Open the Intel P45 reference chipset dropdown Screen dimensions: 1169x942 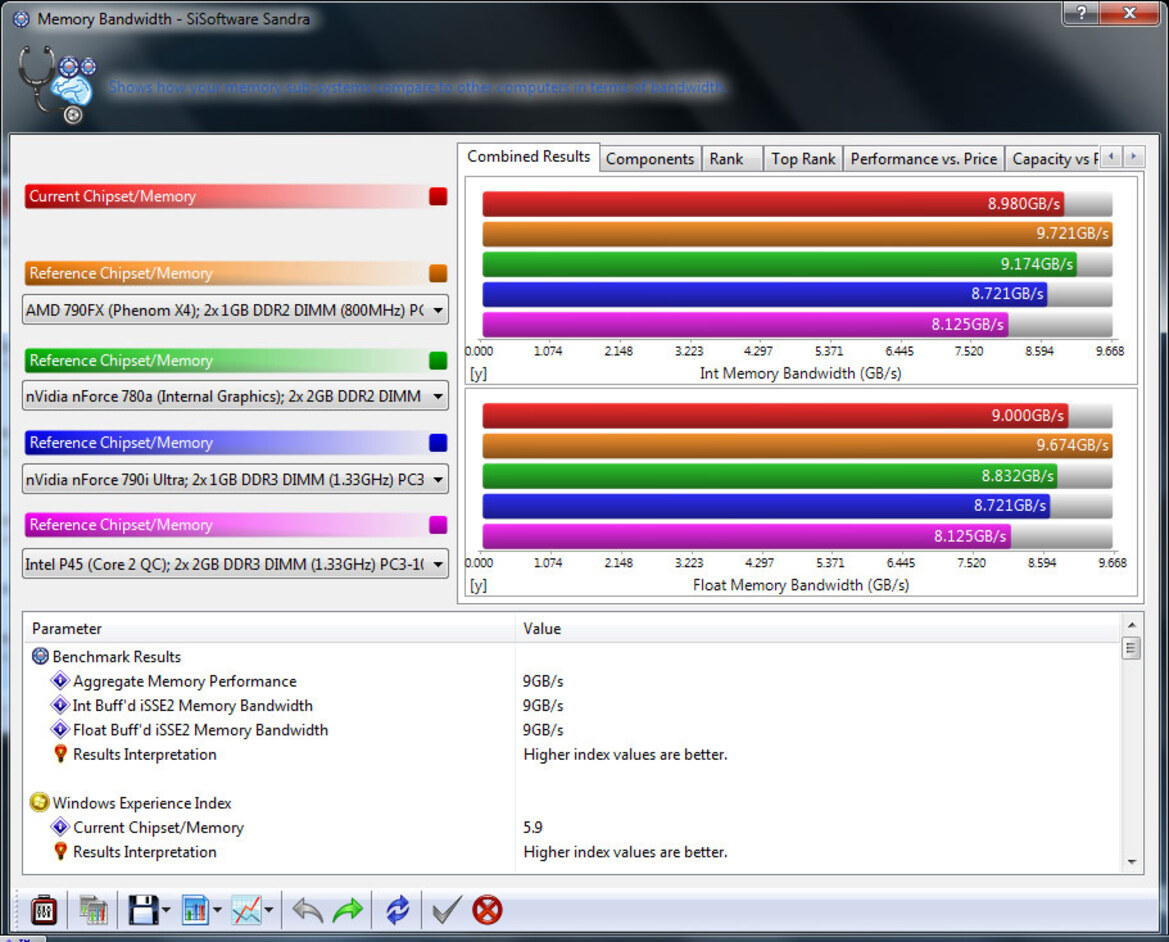tap(236, 564)
